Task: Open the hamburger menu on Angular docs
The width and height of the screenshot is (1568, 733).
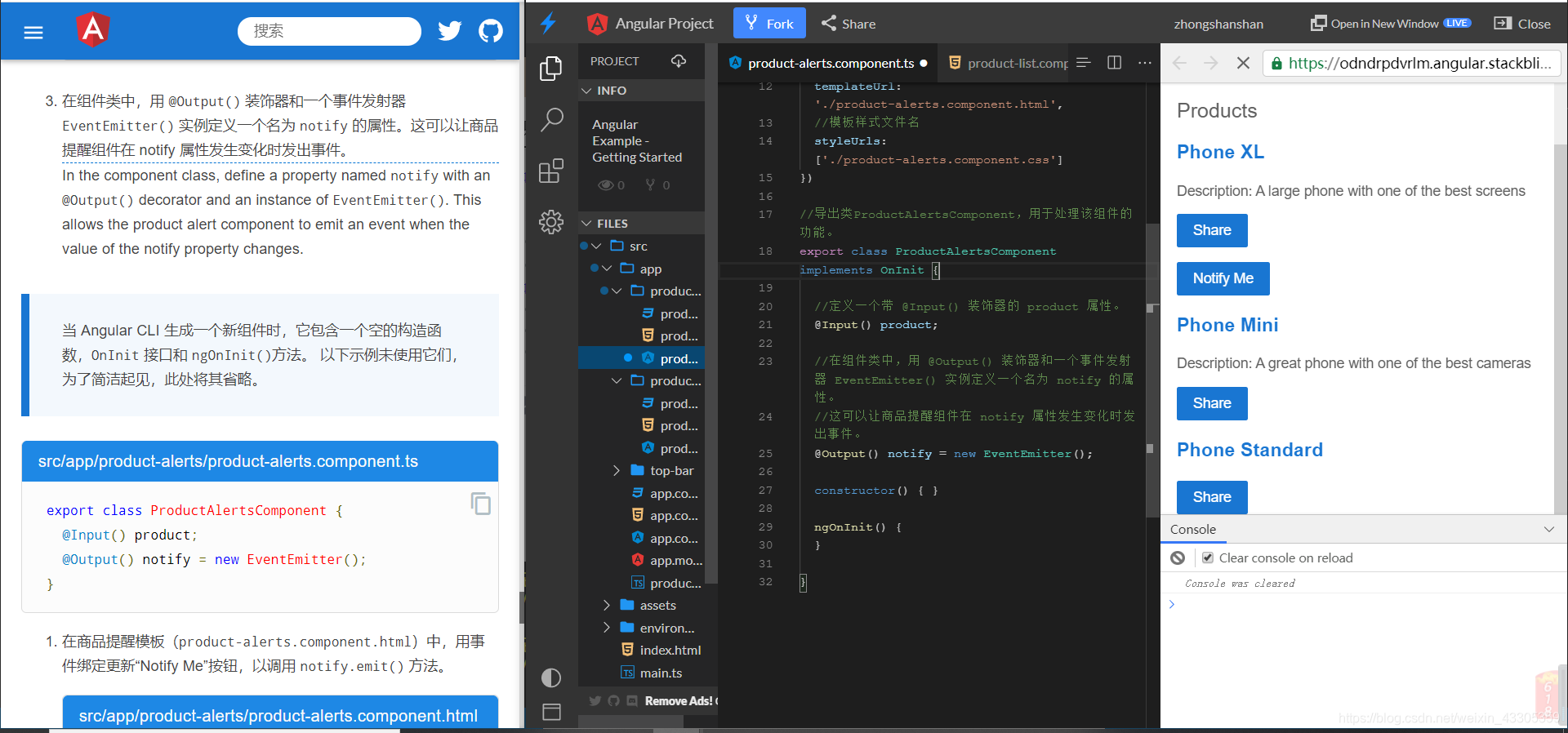Action: [x=33, y=33]
